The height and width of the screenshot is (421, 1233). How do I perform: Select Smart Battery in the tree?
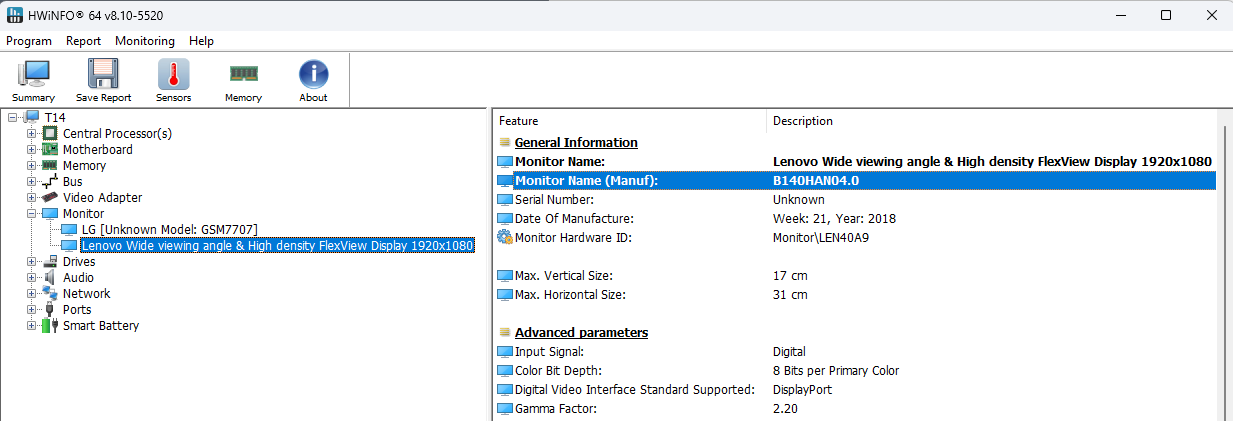(x=100, y=326)
